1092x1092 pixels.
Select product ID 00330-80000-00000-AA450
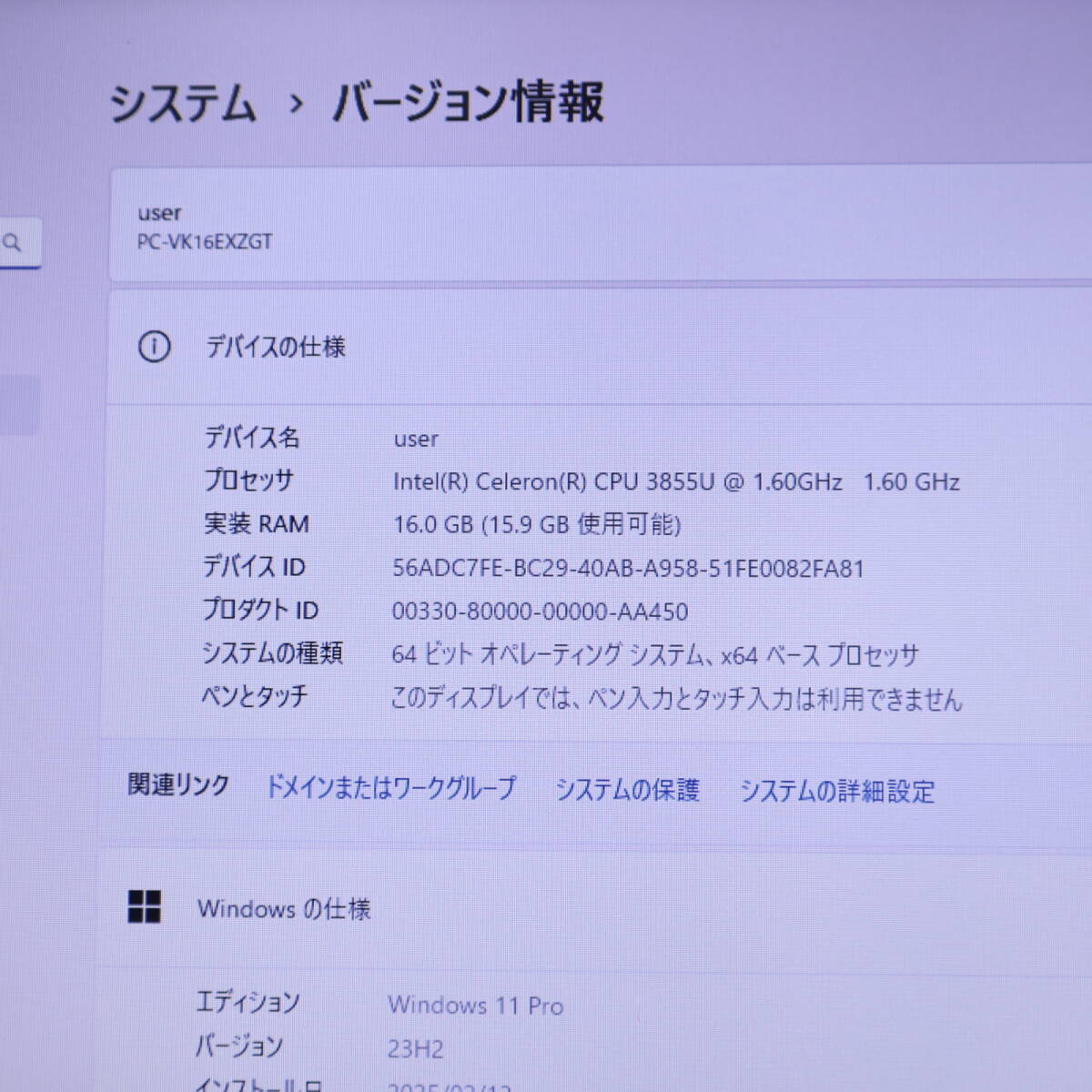(540, 612)
